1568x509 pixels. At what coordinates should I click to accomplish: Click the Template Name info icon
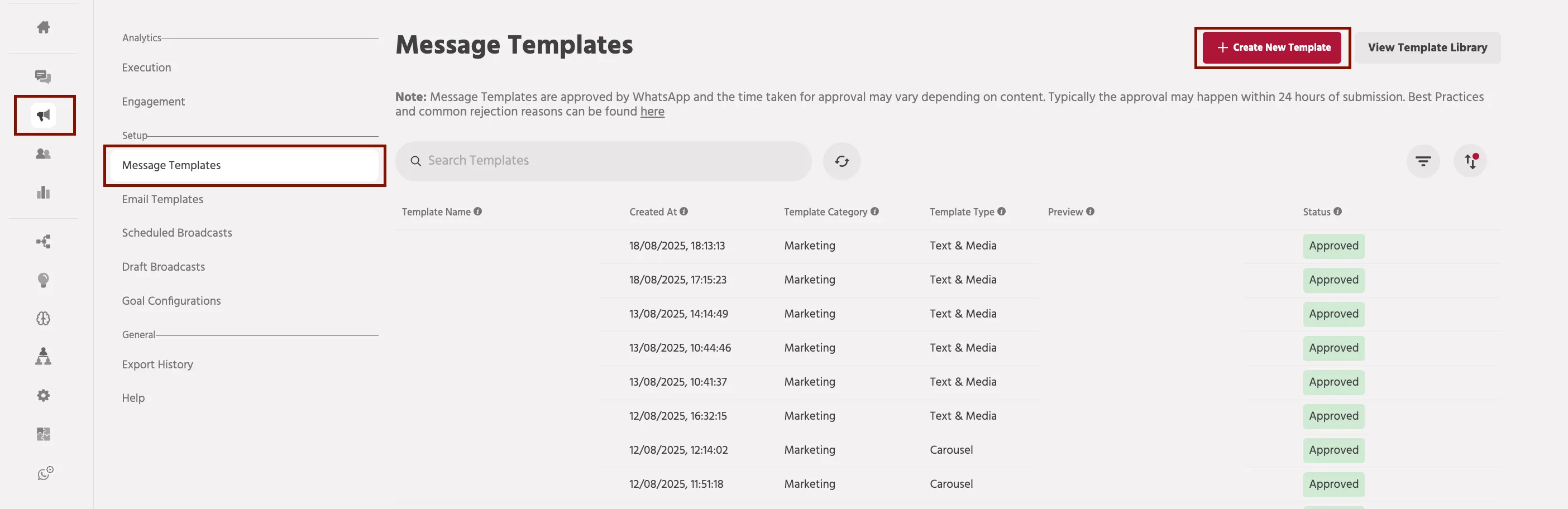coord(478,212)
